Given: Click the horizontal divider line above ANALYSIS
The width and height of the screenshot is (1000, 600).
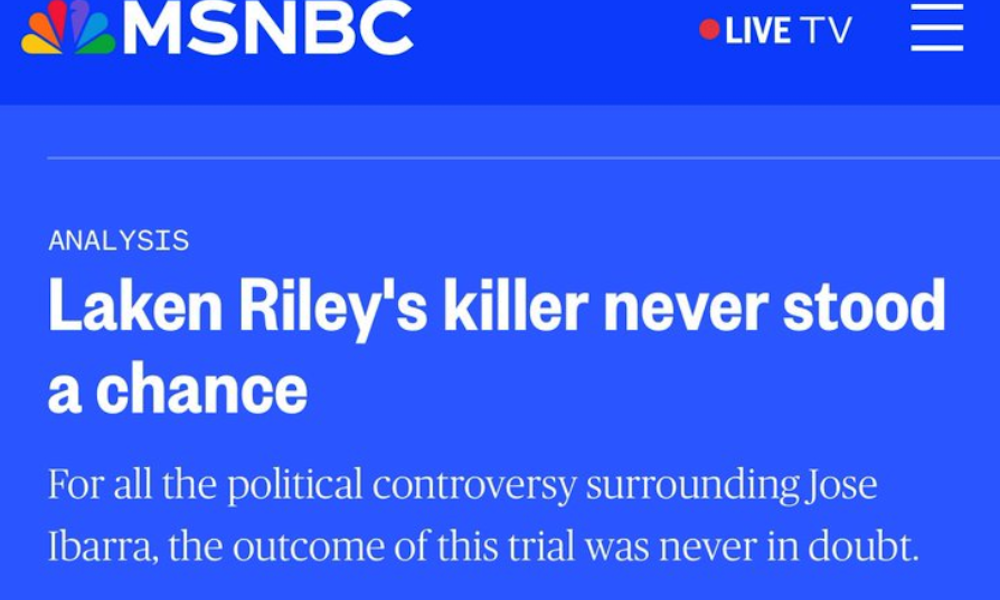Looking at the screenshot, I should point(524,157).
